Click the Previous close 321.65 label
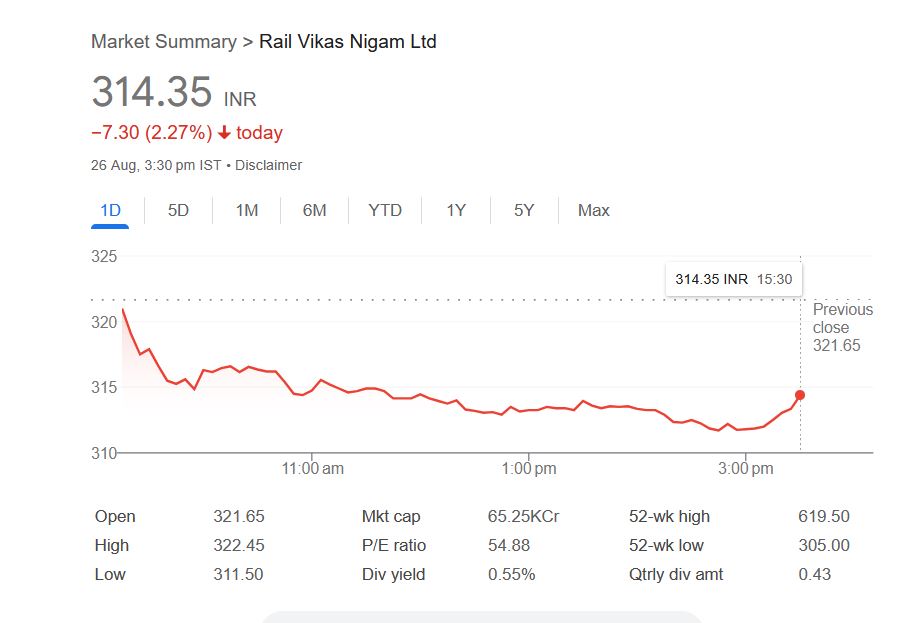This screenshot has width=921, height=623. click(x=842, y=327)
